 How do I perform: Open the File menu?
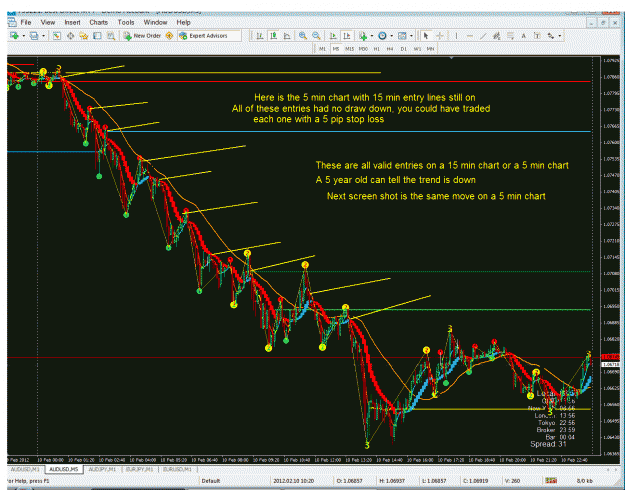coord(26,22)
